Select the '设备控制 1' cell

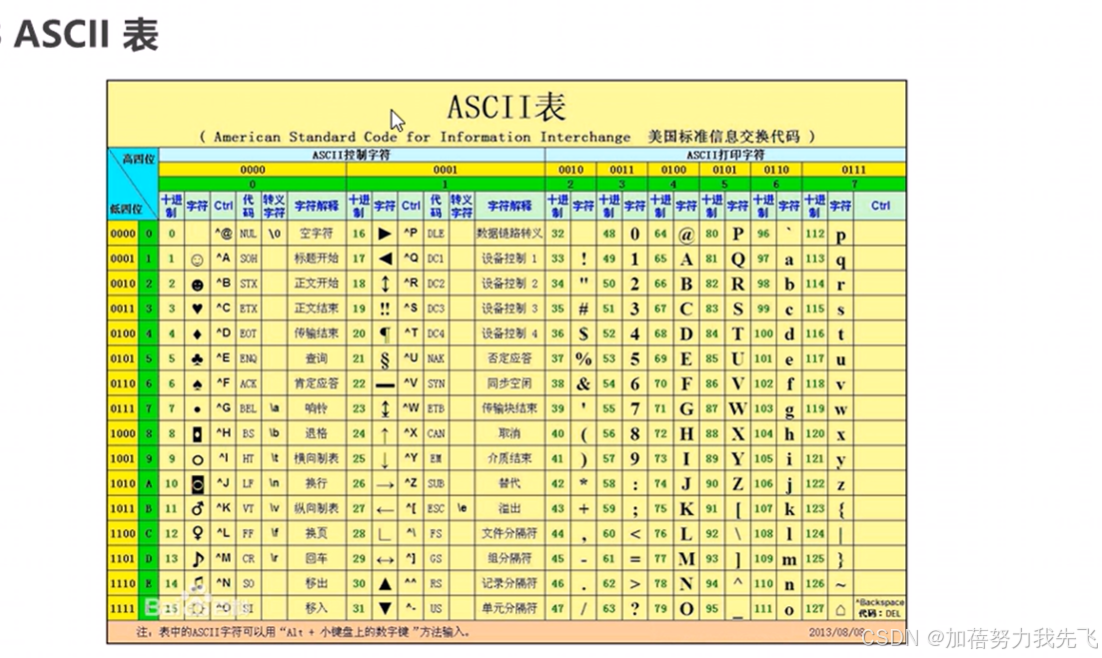[510, 258]
